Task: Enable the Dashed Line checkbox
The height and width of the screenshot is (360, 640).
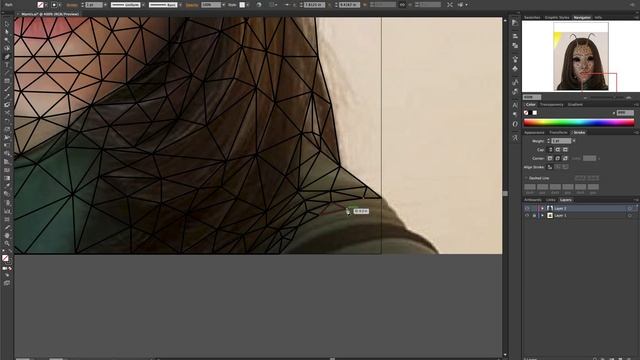Action: coord(526,178)
